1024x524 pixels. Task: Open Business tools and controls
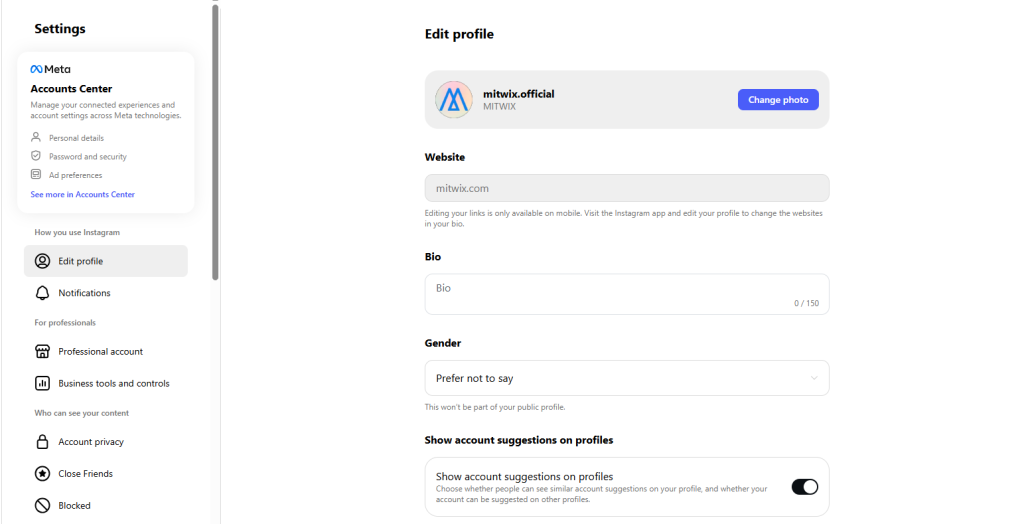tap(114, 383)
